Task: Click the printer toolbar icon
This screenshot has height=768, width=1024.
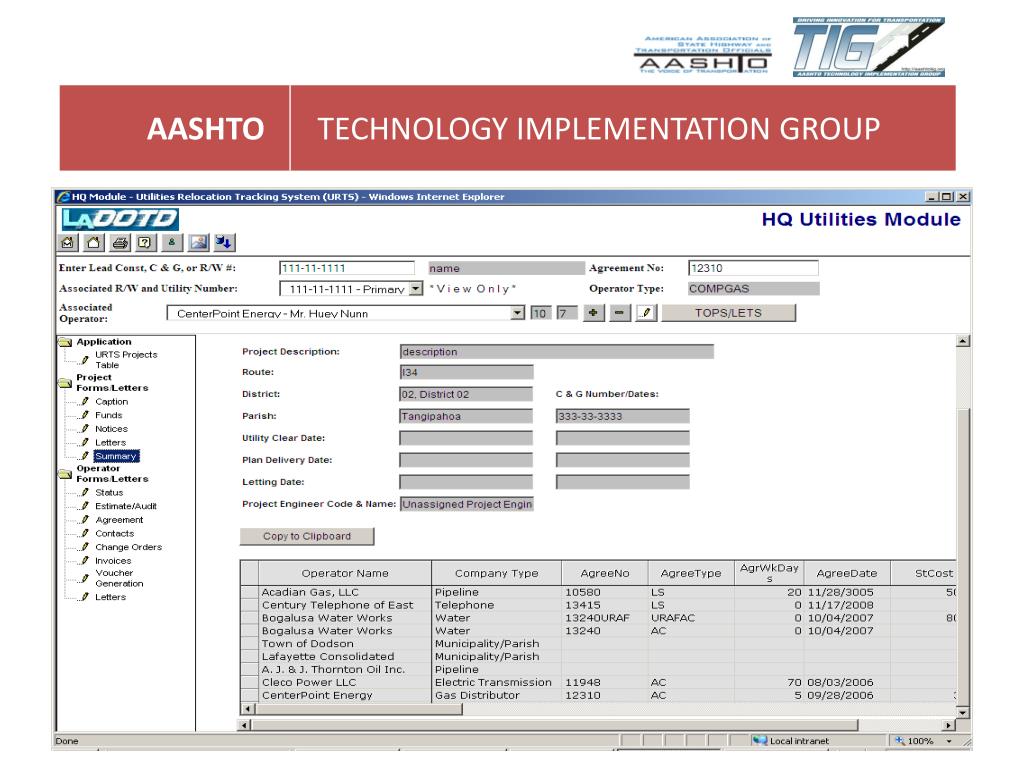Action: pyautogui.click(x=120, y=243)
